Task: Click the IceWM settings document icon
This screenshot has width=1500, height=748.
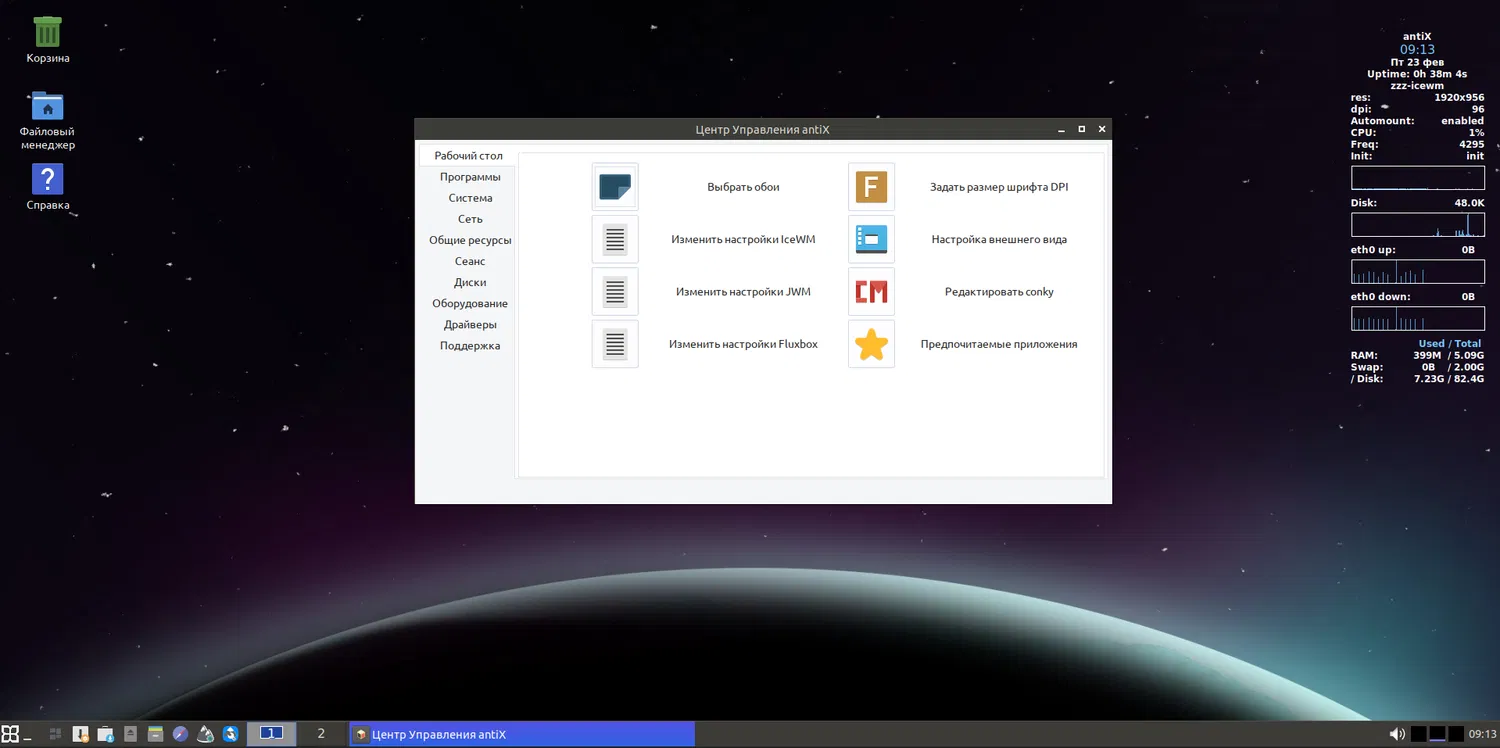Action: [x=615, y=239]
